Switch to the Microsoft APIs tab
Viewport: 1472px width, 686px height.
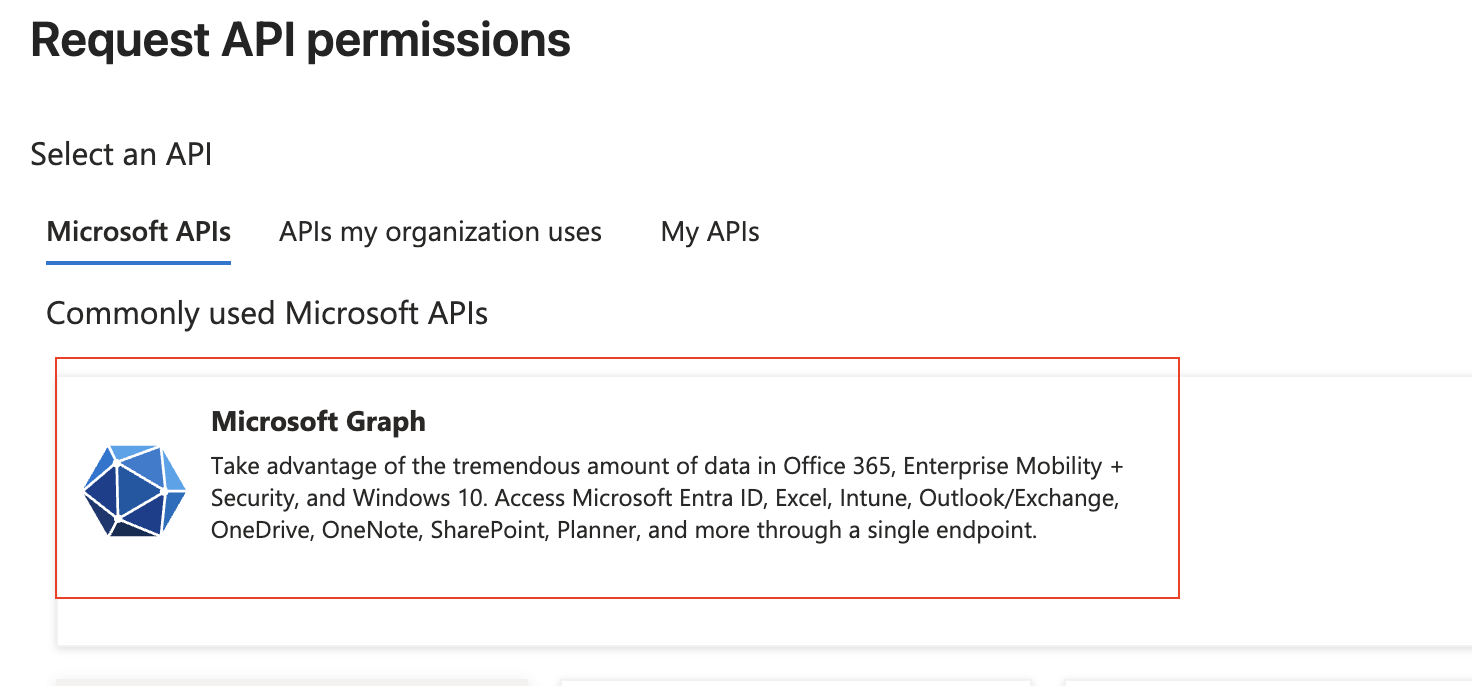pyautogui.click(x=139, y=232)
